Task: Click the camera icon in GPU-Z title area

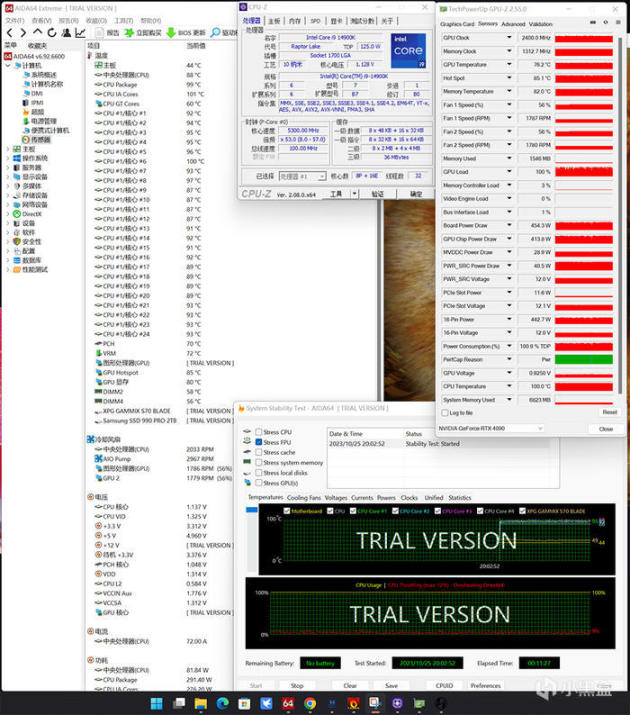Action: [593, 22]
